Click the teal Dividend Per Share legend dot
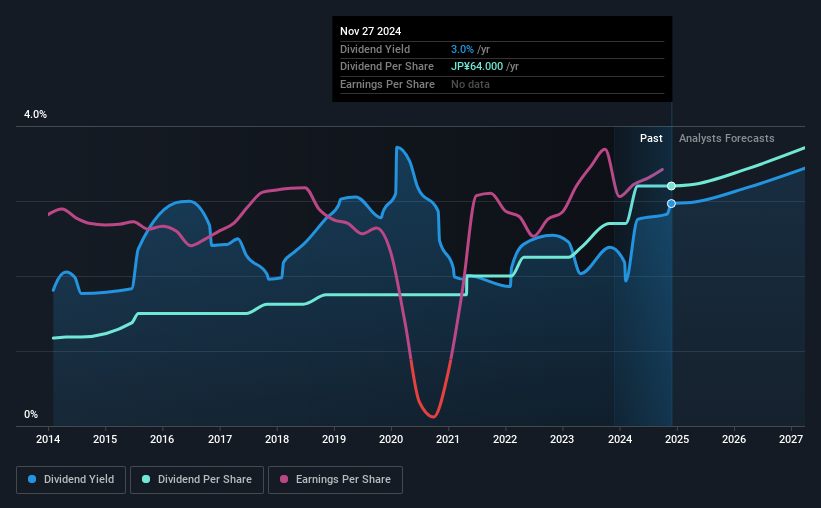Image resolution: width=821 pixels, height=508 pixels. [x=146, y=479]
